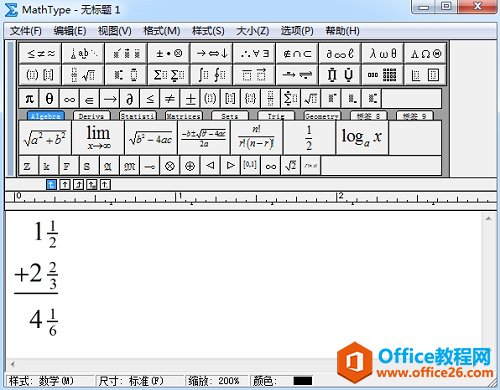This screenshot has height=390, width=500.
Task: Switch to the Statistics tab
Action: (x=138, y=116)
